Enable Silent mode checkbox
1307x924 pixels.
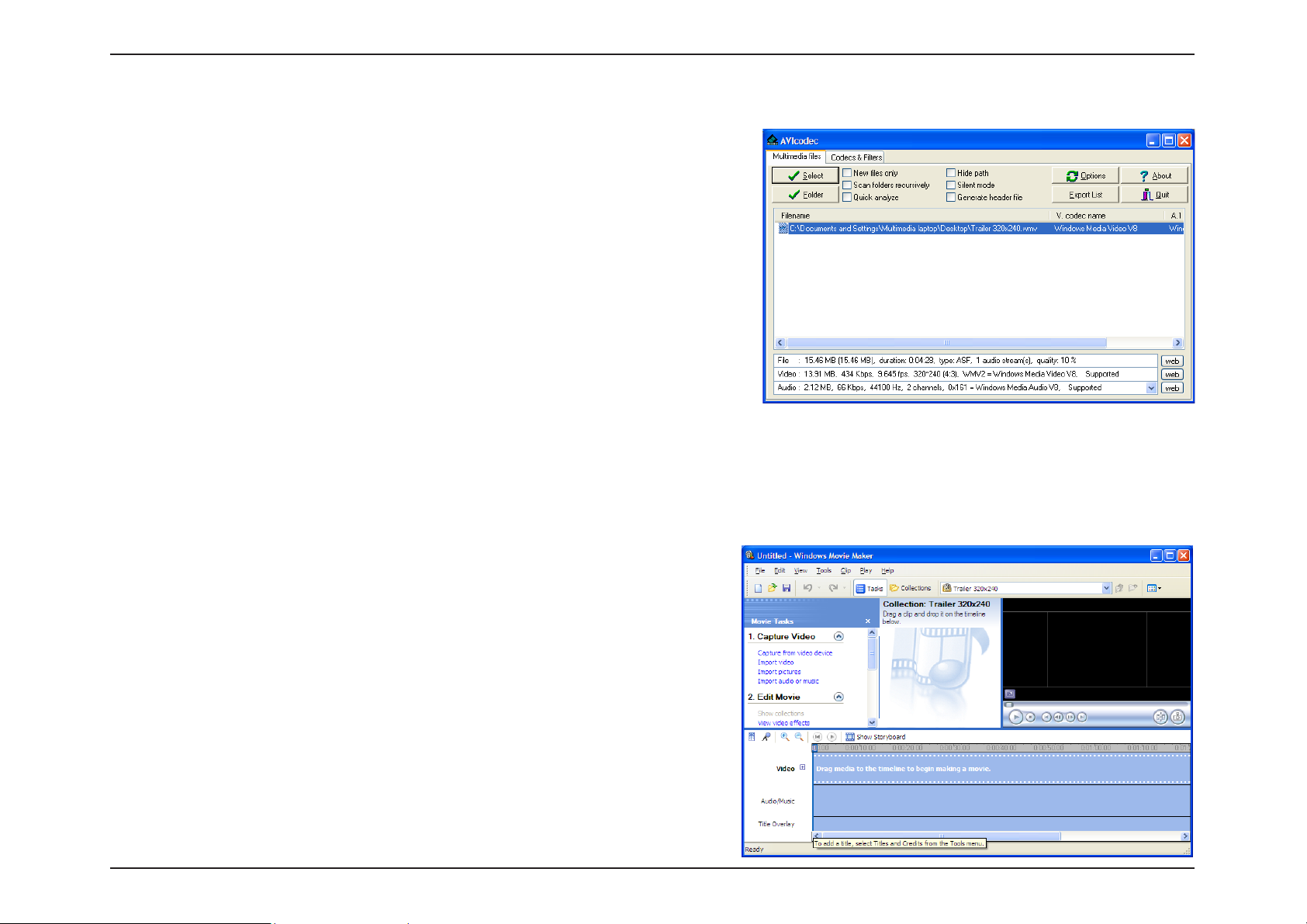pyautogui.click(x=951, y=185)
